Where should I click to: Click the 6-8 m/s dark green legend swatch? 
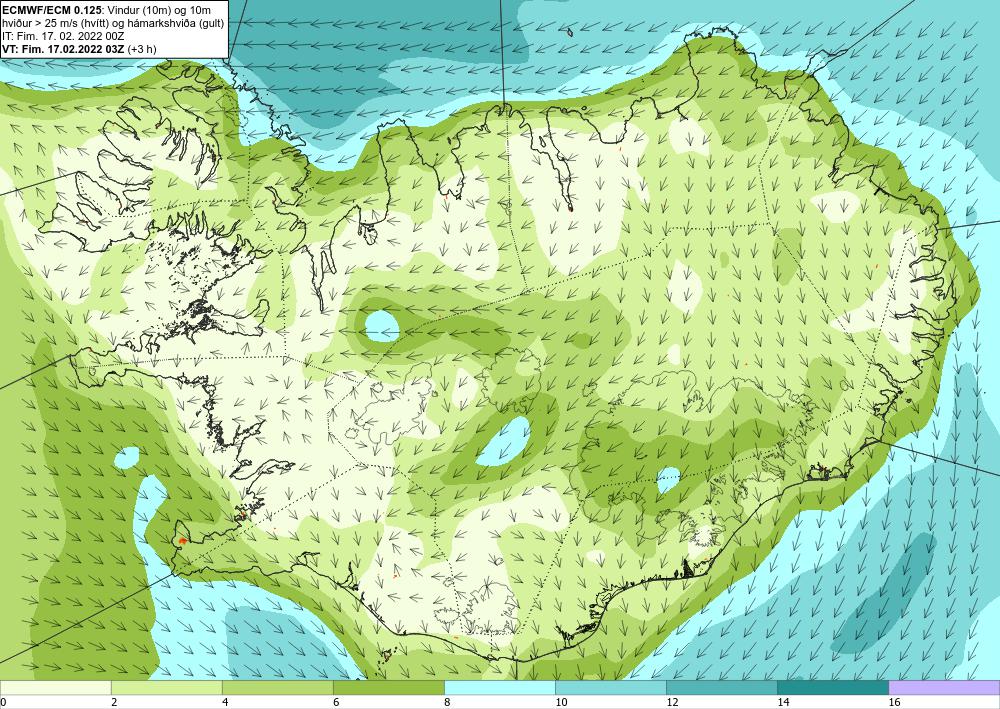388,688
